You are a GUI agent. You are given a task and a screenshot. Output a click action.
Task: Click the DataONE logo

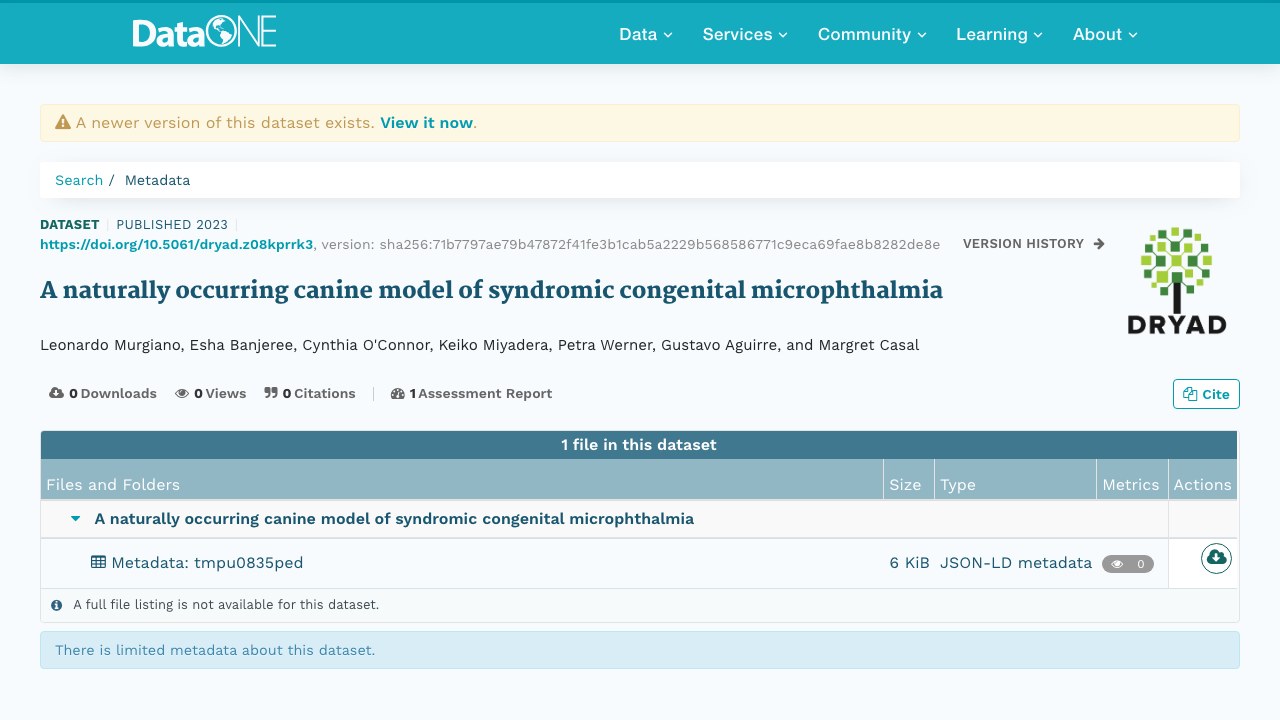[x=204, y=33]
